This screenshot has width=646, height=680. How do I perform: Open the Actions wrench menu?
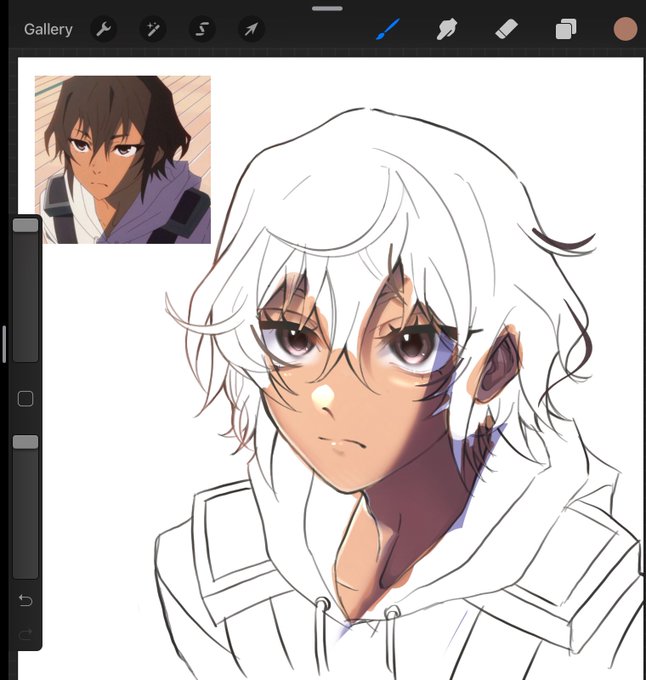tap(103, 29)
